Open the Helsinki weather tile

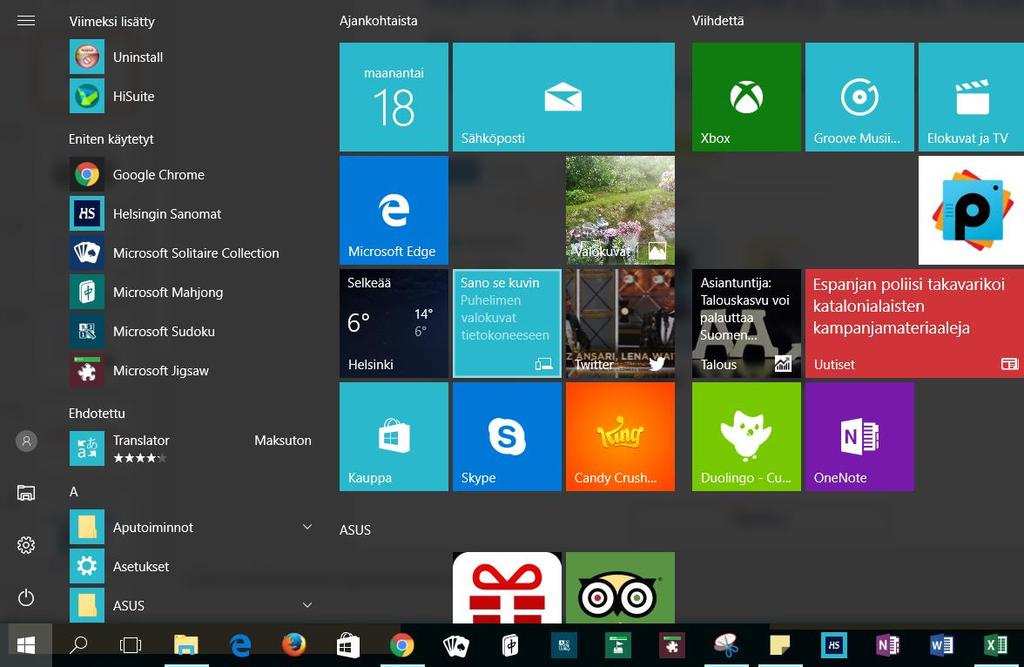point(394,323)
